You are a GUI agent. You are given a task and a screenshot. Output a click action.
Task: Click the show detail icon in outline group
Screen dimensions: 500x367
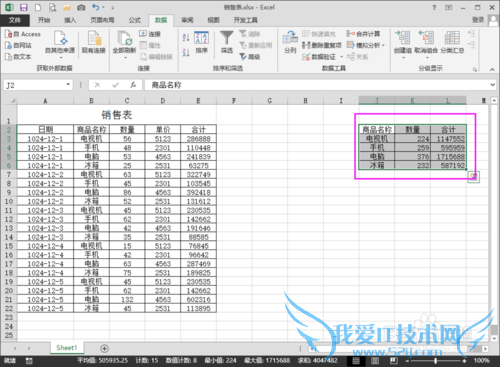[471, 33]
